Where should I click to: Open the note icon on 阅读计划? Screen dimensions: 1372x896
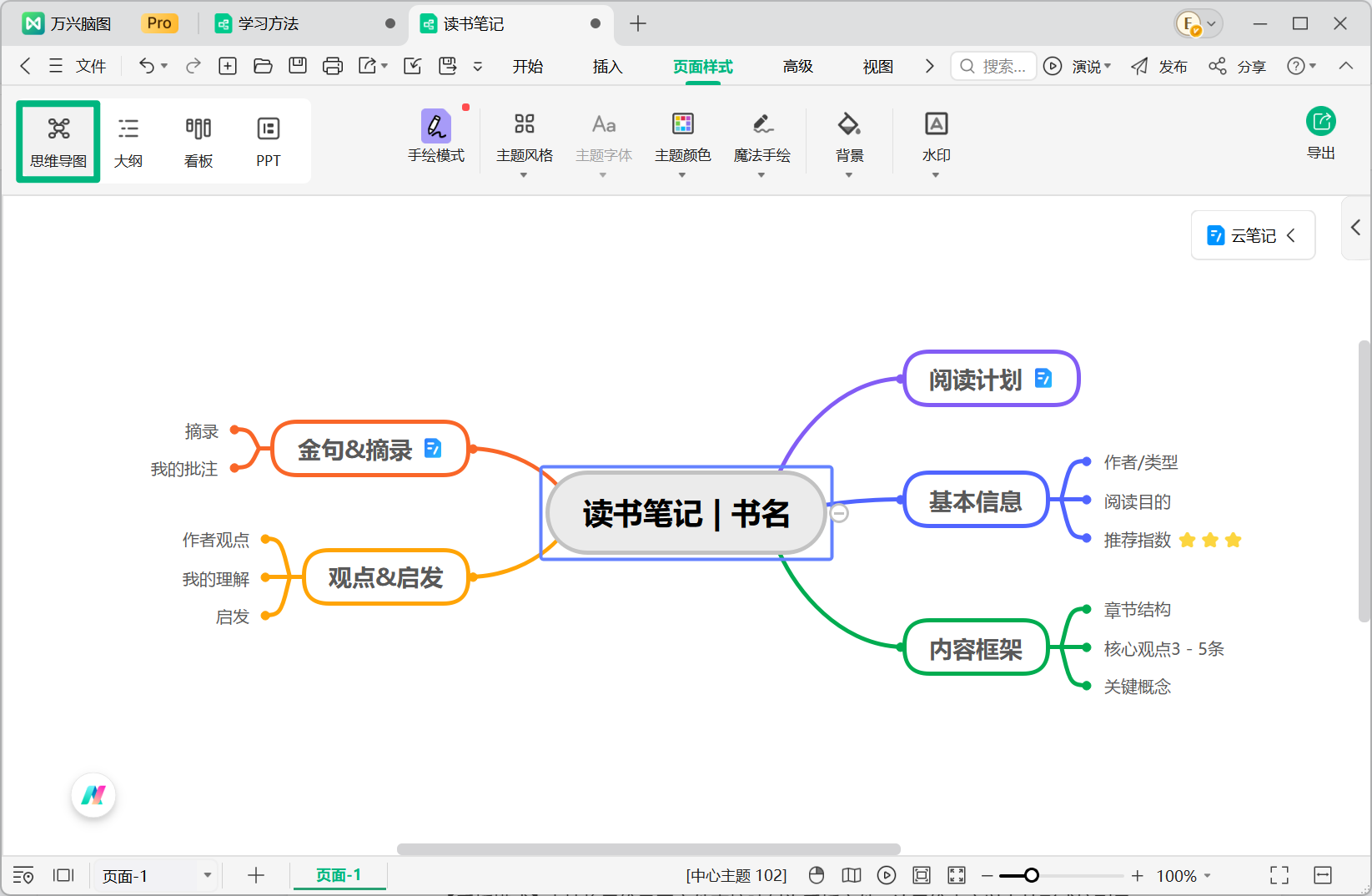[1043, 379]
